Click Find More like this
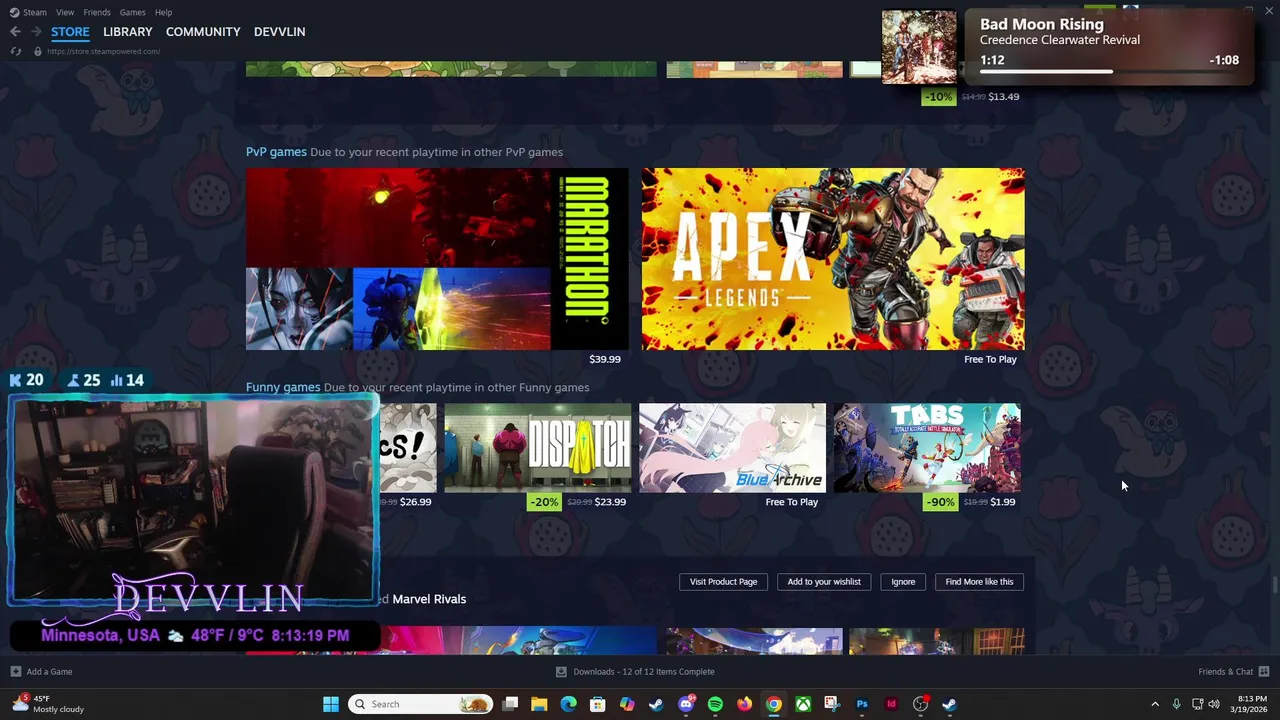 click(979, 582)
